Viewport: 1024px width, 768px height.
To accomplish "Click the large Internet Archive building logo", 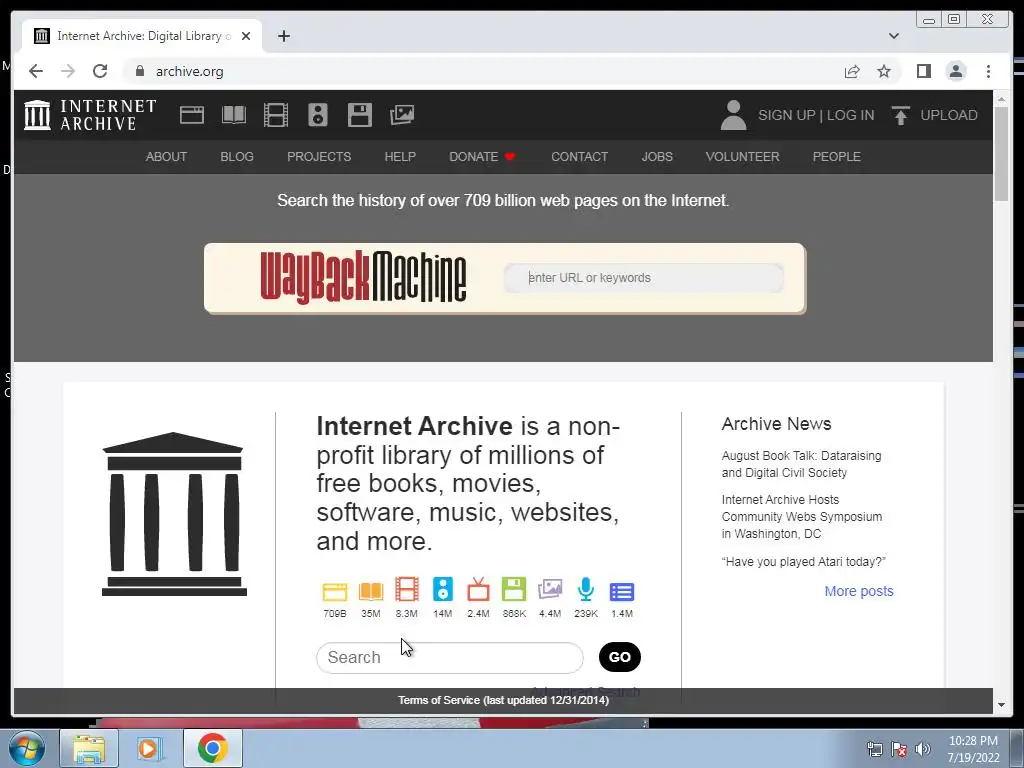I will click(x=174, y=514).
